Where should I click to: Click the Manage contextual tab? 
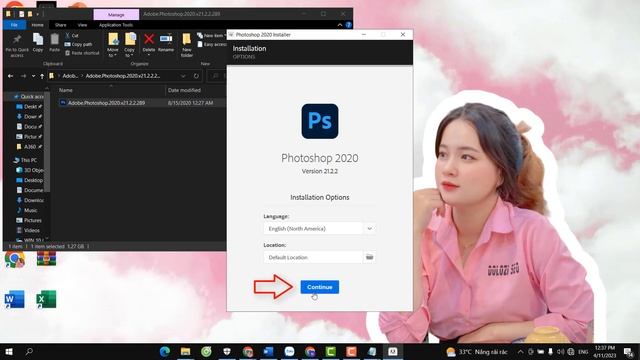(x=116, y=14)
